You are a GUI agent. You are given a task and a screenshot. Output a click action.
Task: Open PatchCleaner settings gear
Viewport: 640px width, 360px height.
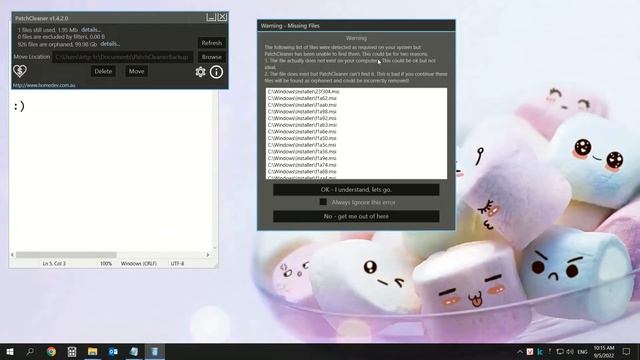(200, 72)
